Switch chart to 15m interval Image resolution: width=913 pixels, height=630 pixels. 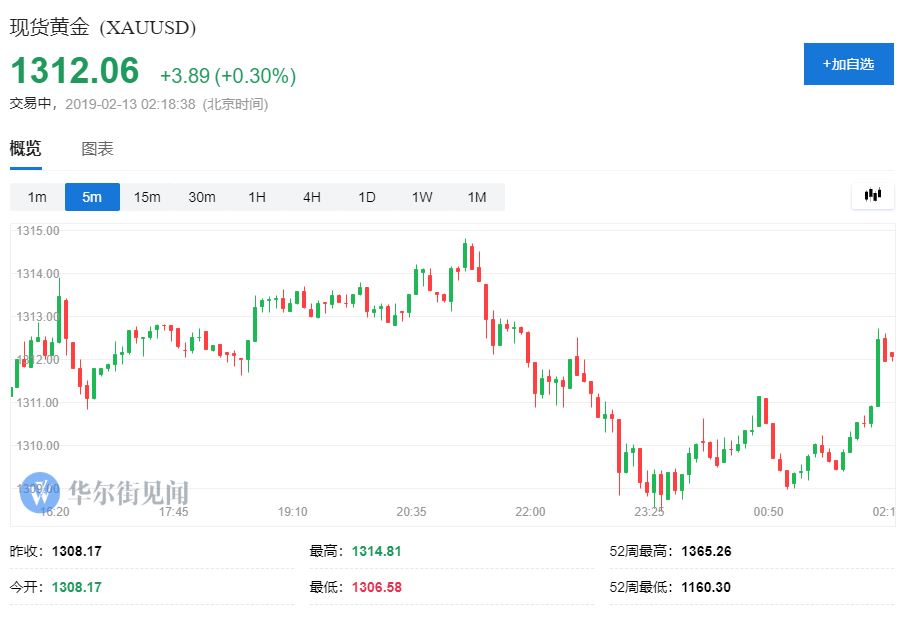(147, 197)
